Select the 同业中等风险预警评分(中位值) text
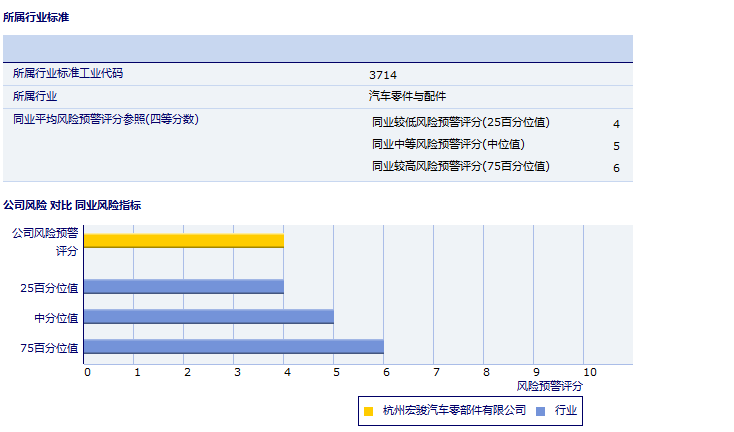 pos(448,145)
